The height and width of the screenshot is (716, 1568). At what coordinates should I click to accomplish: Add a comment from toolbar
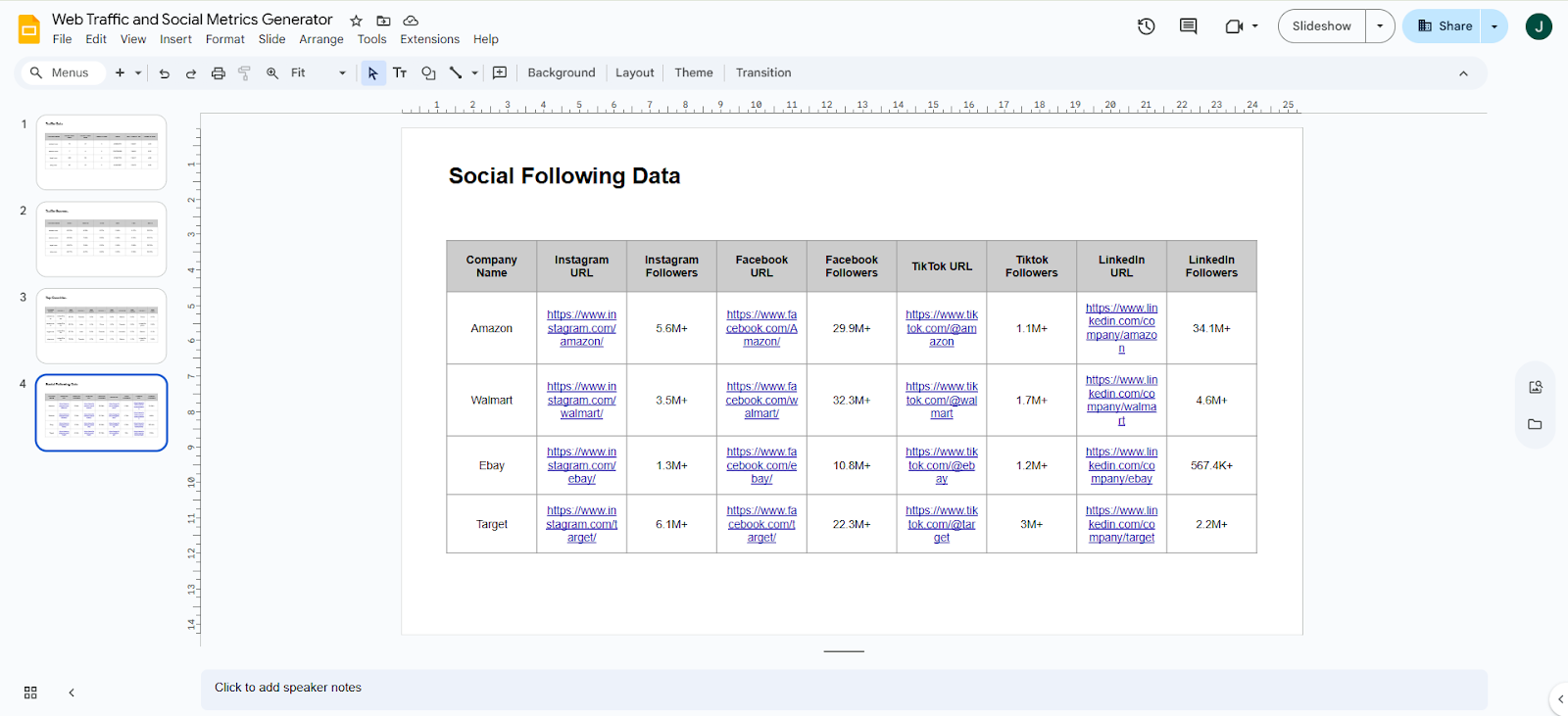pos(500,73)
